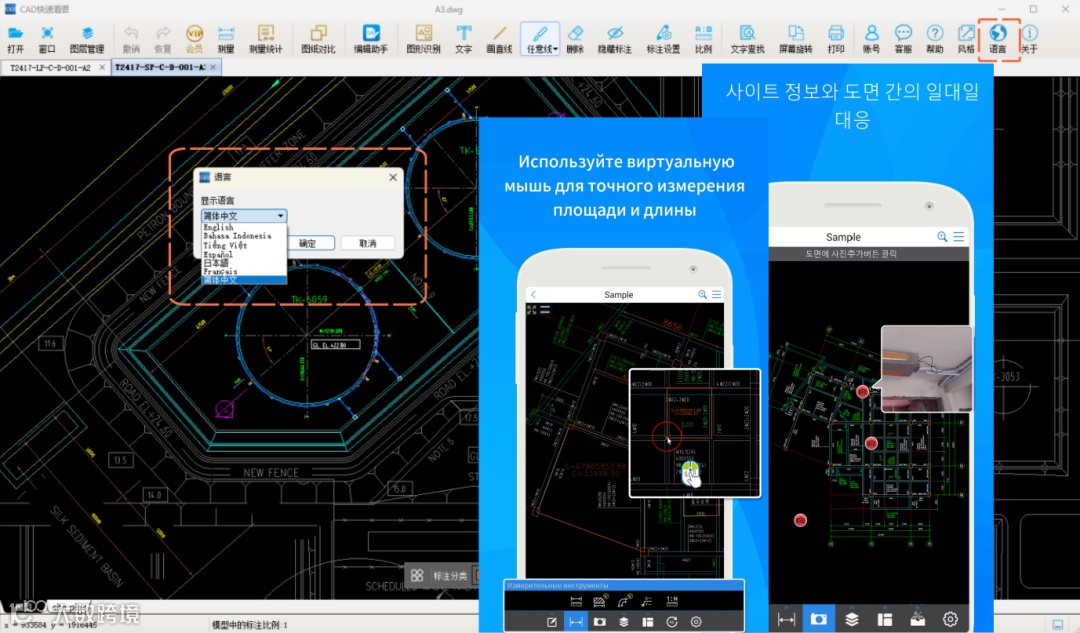
Task: Select the 文字 text tool
Action: point(464,39)
